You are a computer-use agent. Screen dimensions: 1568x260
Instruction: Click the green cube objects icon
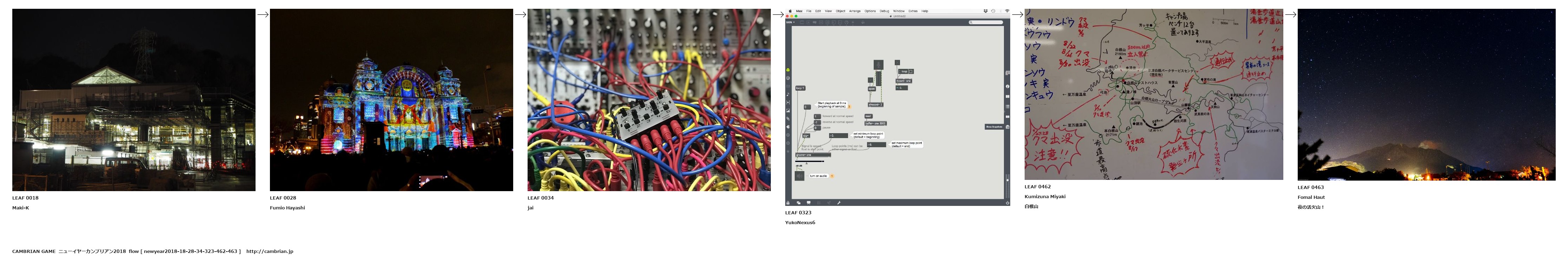point(788,70)
